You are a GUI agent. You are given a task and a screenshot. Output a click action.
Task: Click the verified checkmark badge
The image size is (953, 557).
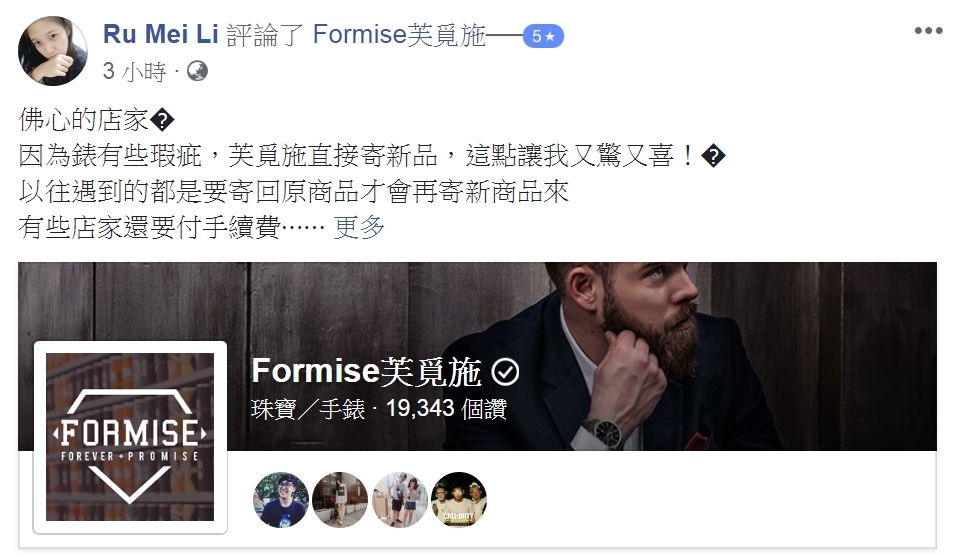point(505,372)
